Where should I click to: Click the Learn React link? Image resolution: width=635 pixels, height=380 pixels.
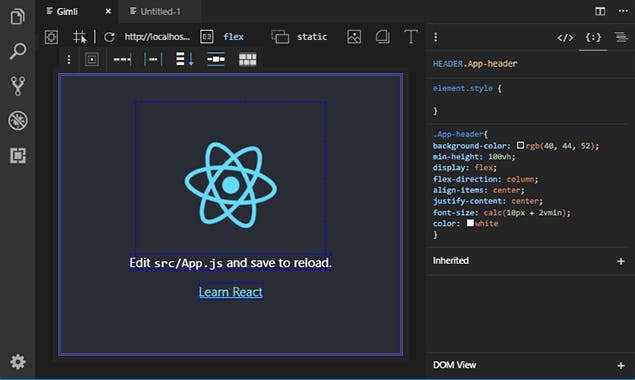230,292
